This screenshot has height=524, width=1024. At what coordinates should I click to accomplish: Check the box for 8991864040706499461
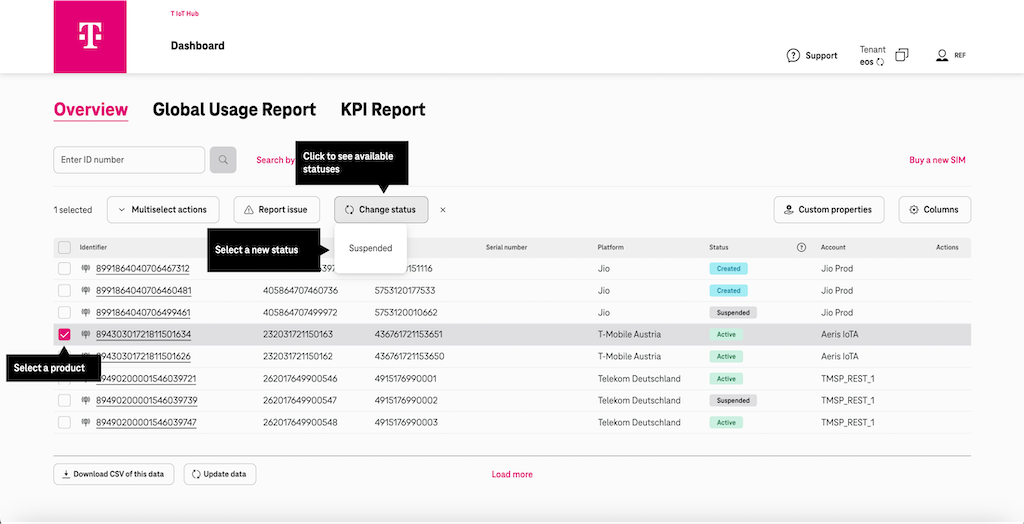point(65,312)
